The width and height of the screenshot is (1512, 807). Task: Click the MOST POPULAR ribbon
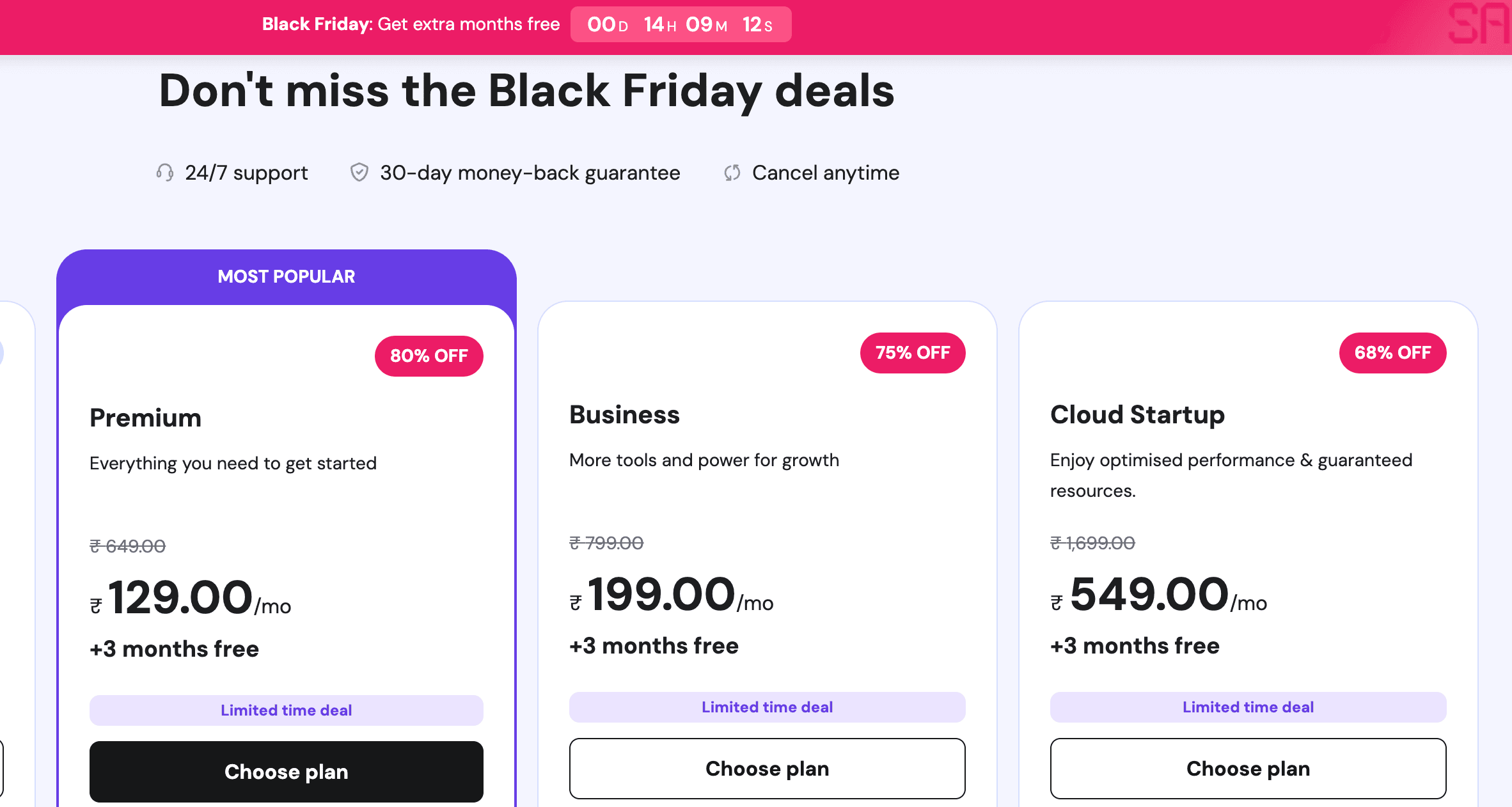tap(286, 276)
